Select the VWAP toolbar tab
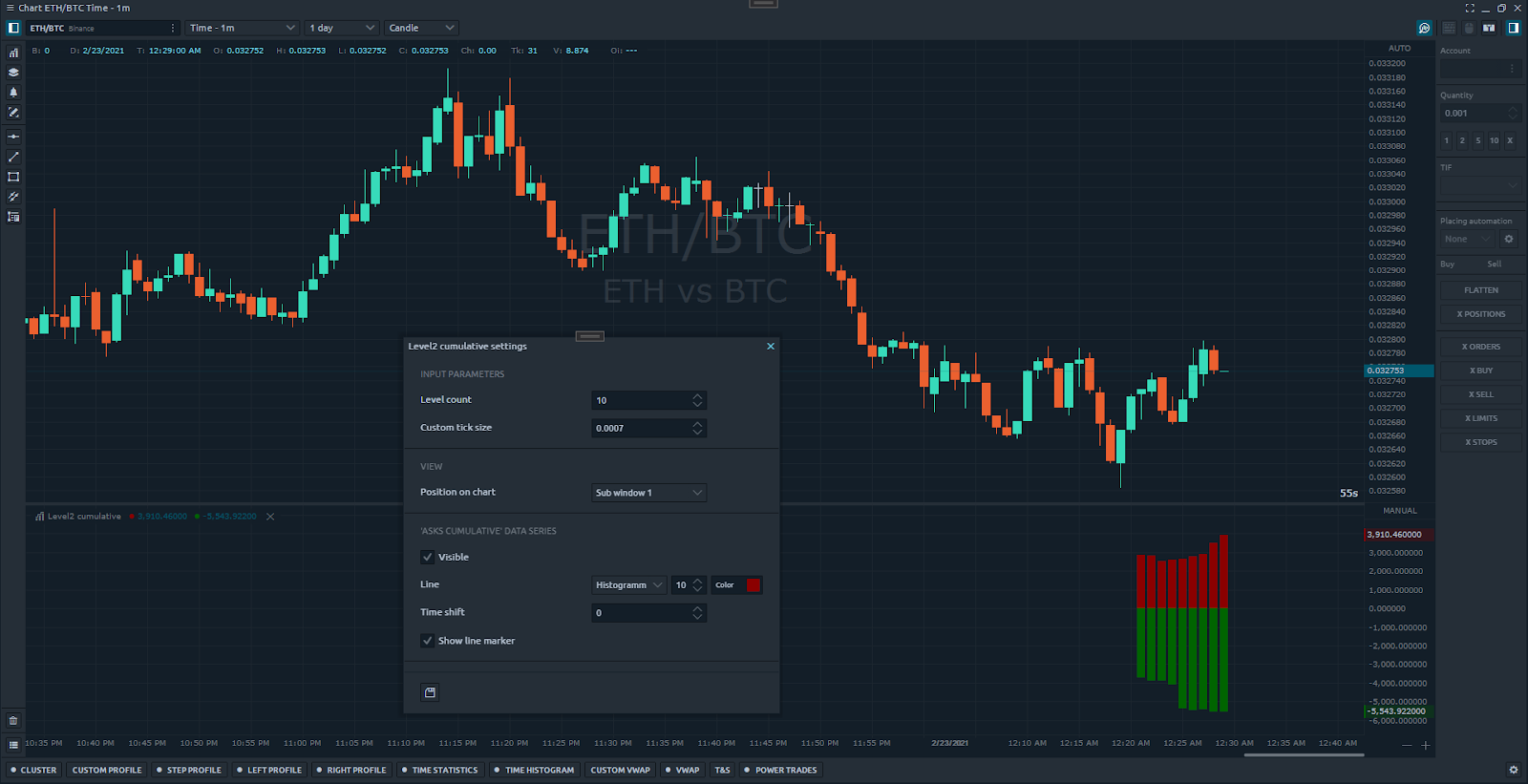1528x784 pixels. (683, 770)
